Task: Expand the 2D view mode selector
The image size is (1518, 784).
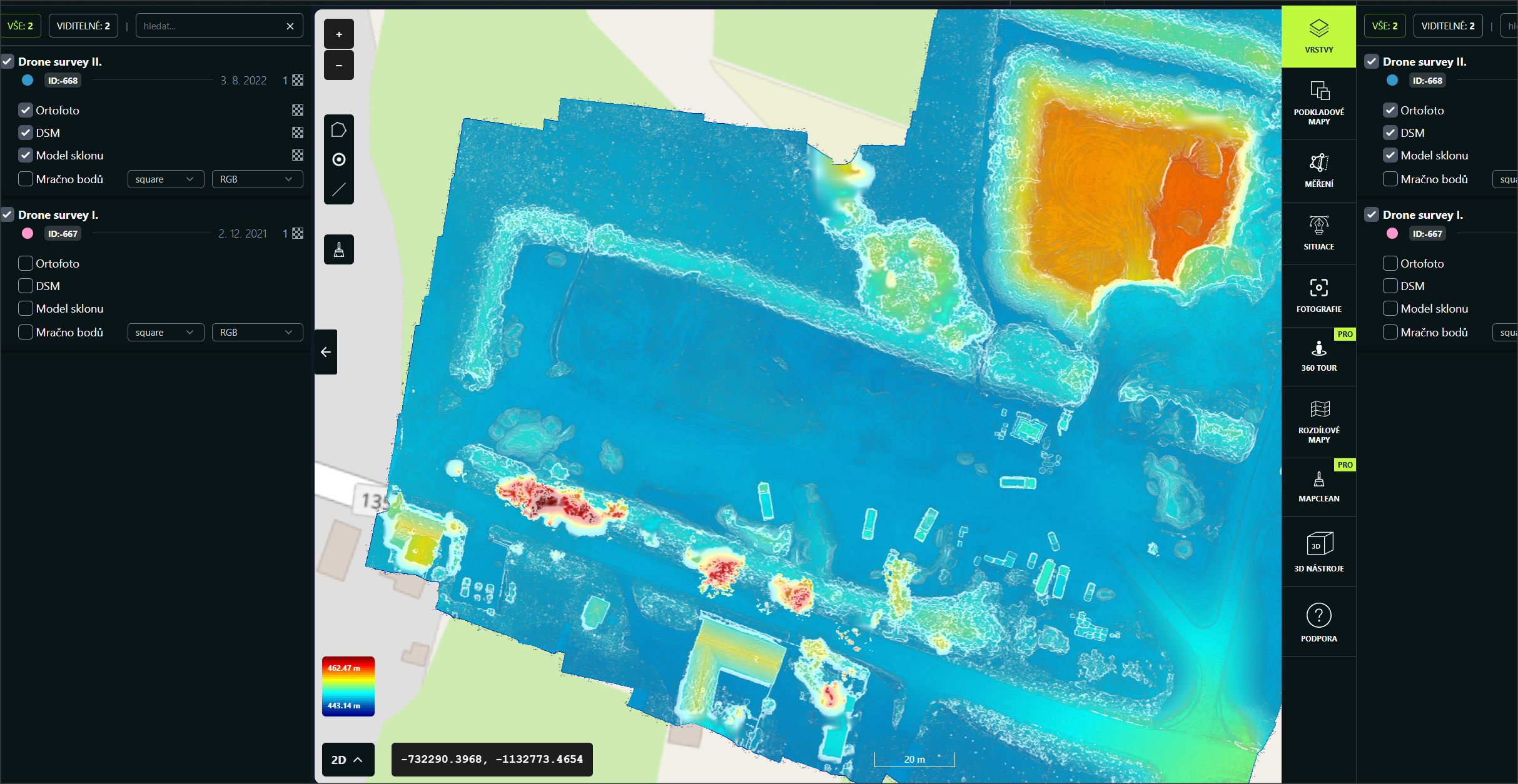Action: (x=348, y=760)
